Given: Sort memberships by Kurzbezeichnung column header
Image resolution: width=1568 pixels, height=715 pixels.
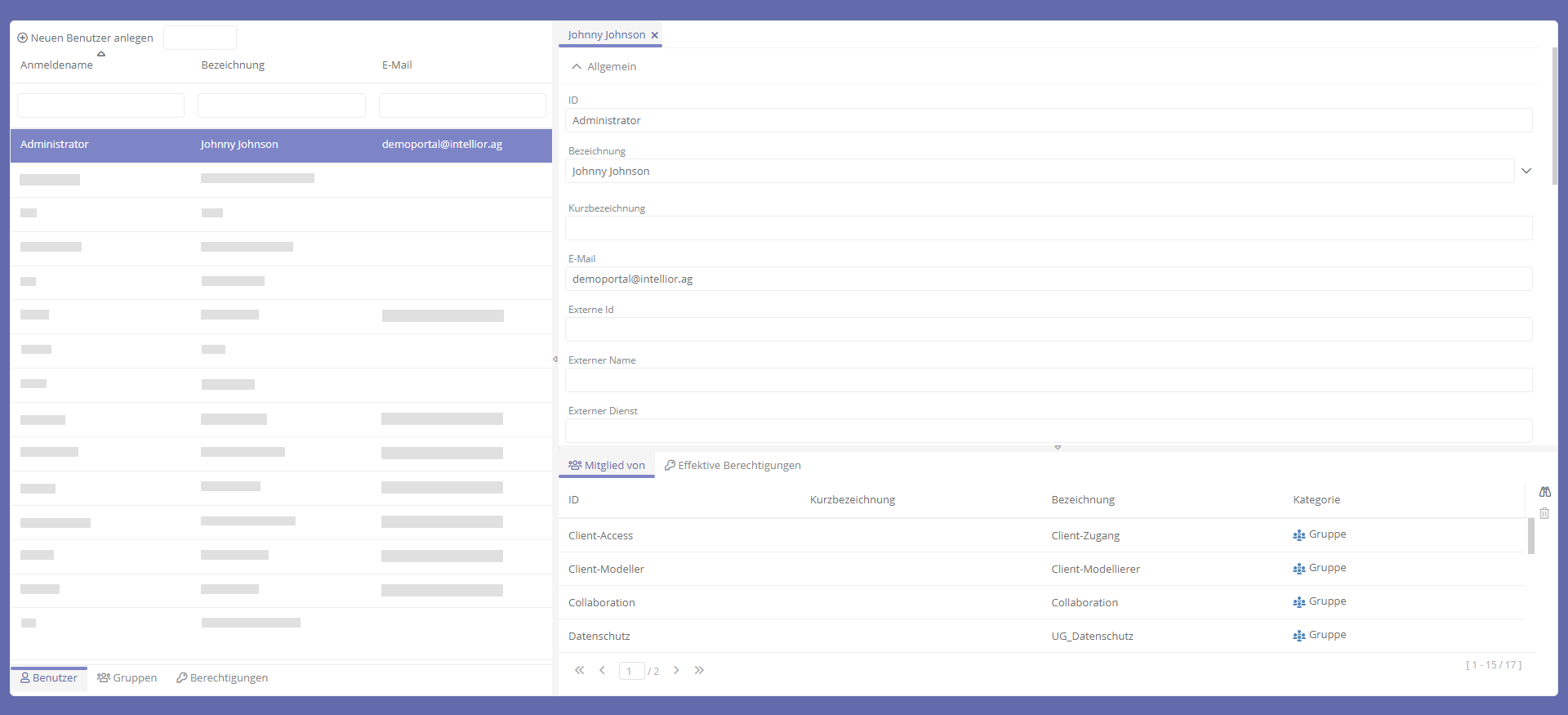Looking at the screenshot, I should click(853, 500).
